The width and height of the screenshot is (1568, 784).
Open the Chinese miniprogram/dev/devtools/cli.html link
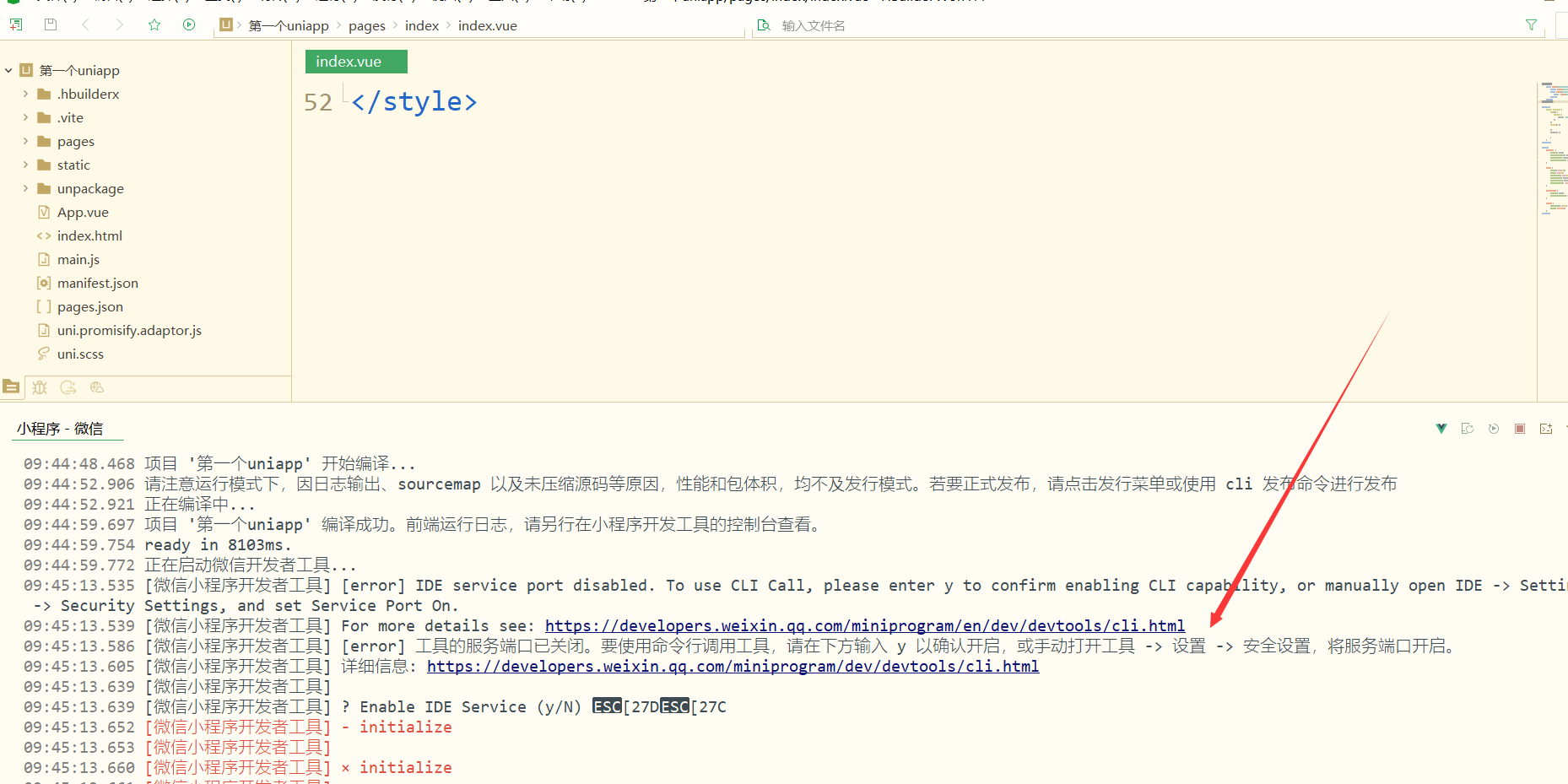pos(733,666)
